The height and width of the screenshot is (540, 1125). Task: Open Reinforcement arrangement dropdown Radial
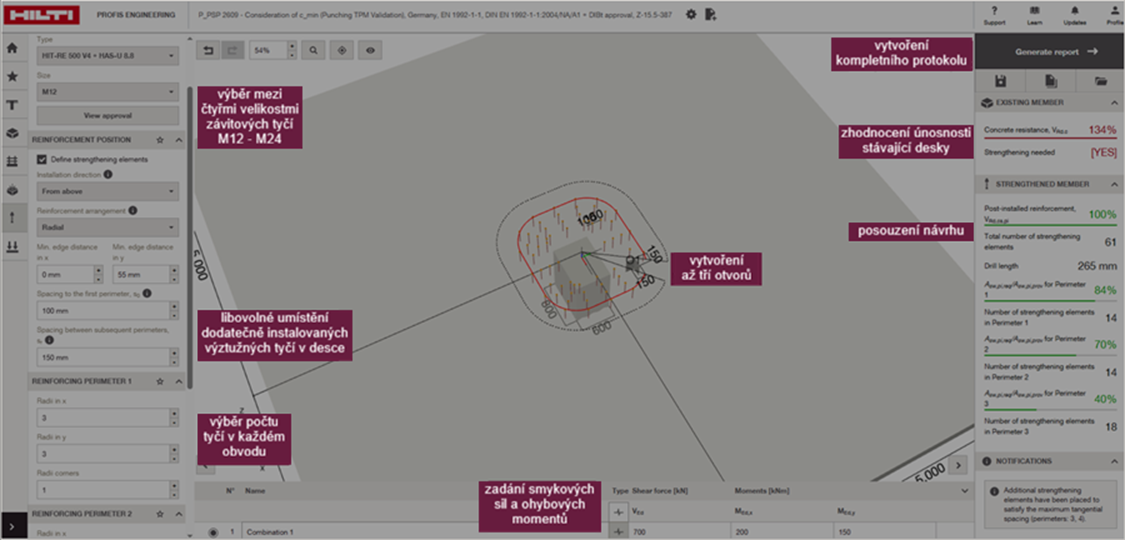point(108,227)
